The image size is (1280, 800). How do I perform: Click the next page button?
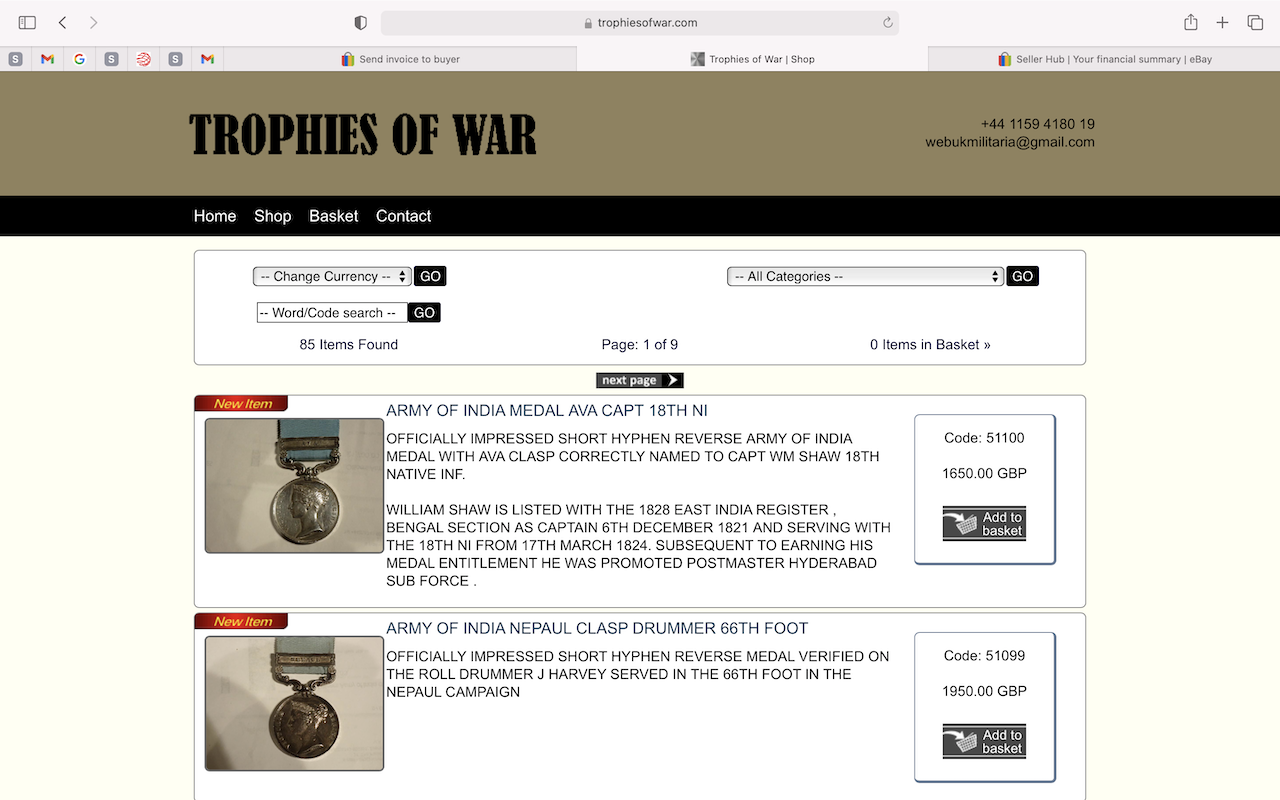coord(640,380)
